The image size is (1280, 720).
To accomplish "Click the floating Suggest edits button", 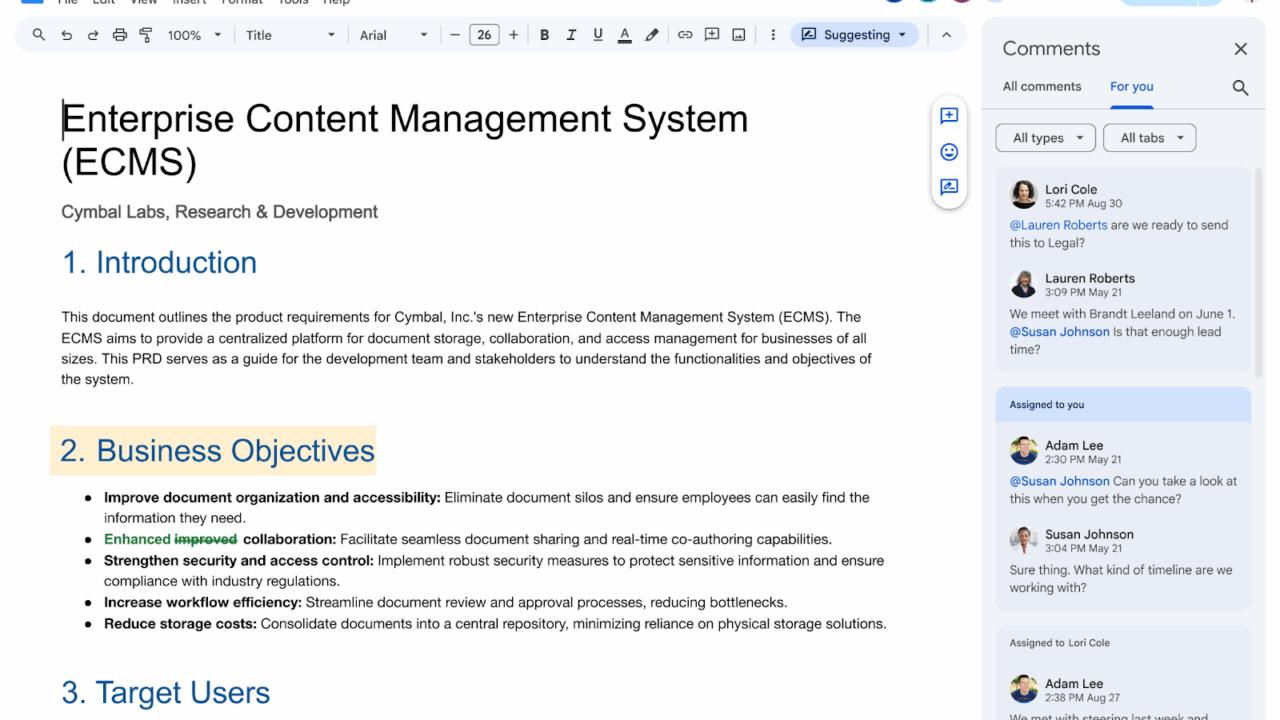I will pos(949,187).
